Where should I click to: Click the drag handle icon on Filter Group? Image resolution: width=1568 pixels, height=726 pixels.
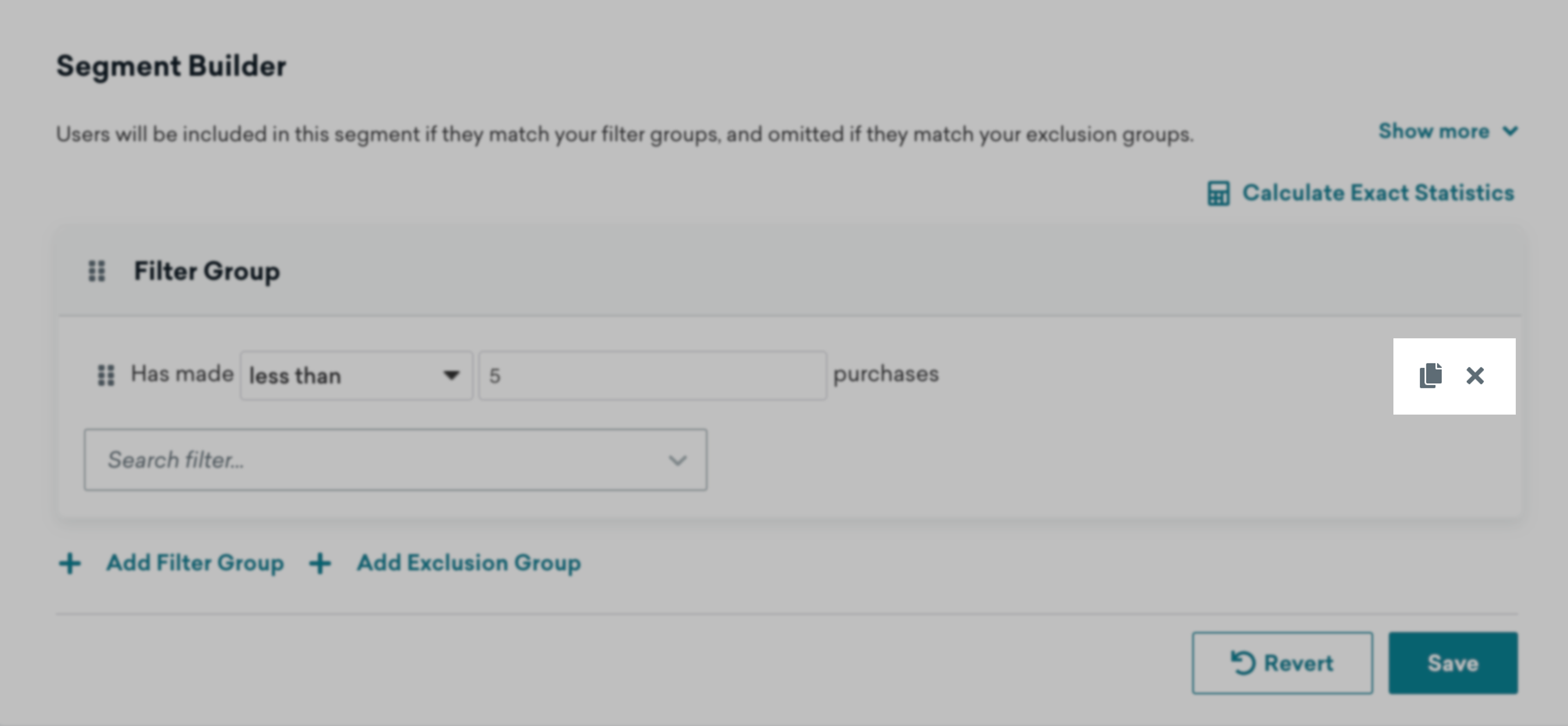pyautogui.click(x=98, y=271)
